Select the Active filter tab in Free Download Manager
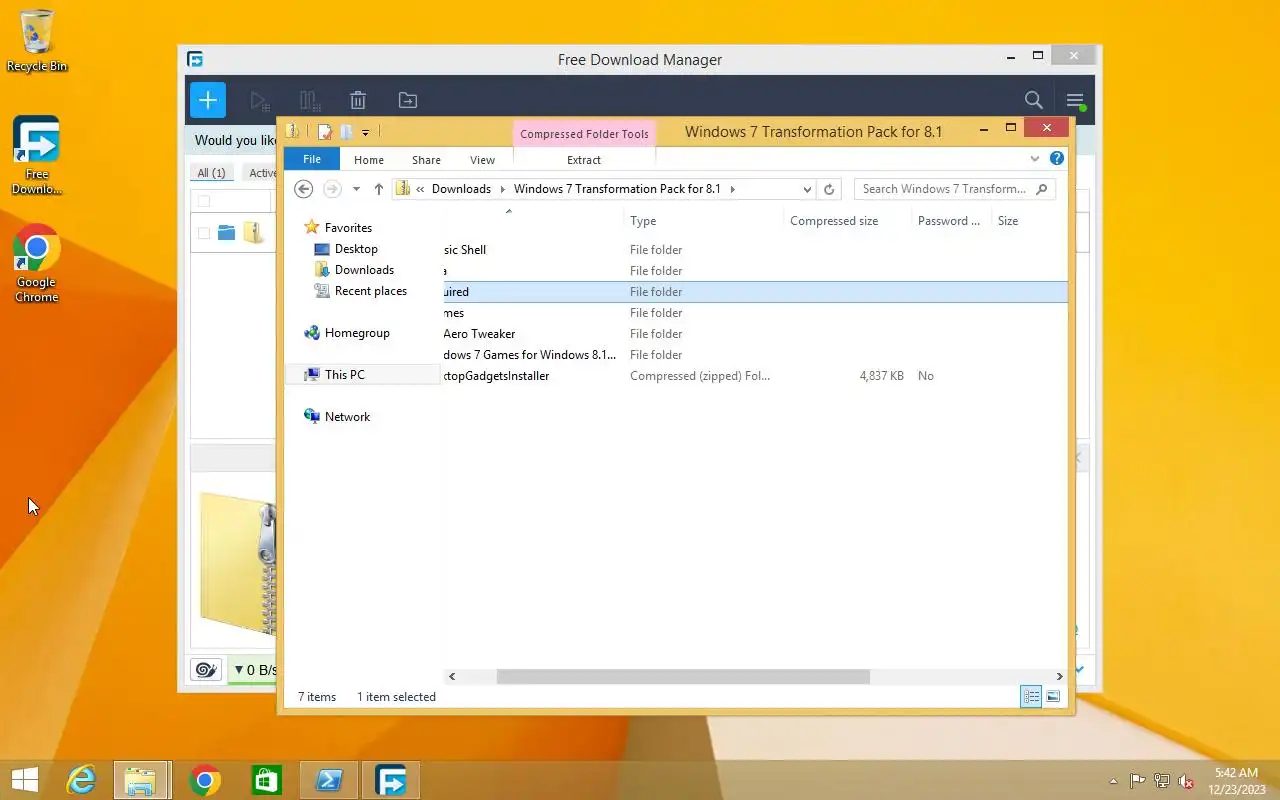 (x=262, y=173)
